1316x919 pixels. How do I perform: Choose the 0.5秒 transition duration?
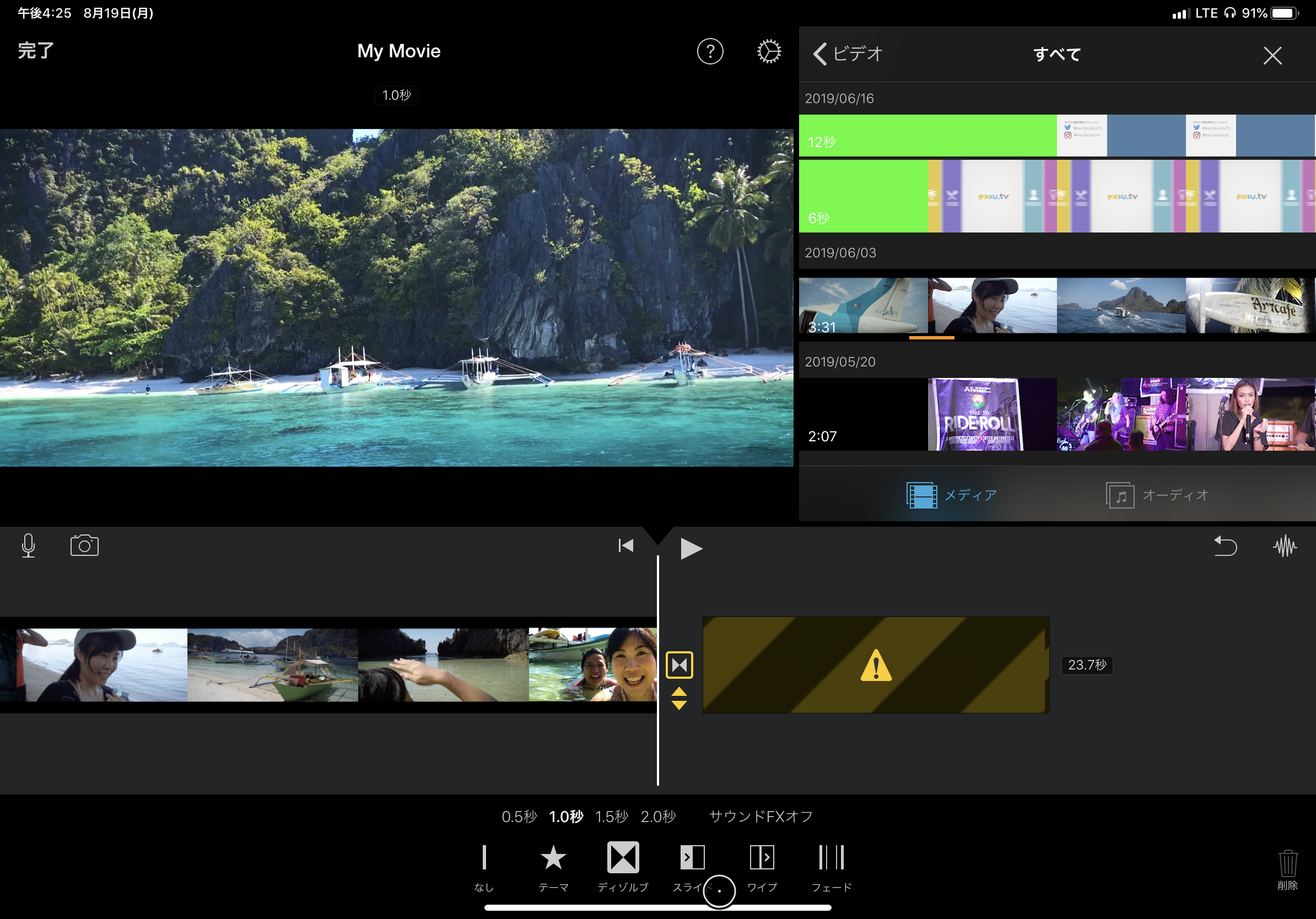point(519,816)
